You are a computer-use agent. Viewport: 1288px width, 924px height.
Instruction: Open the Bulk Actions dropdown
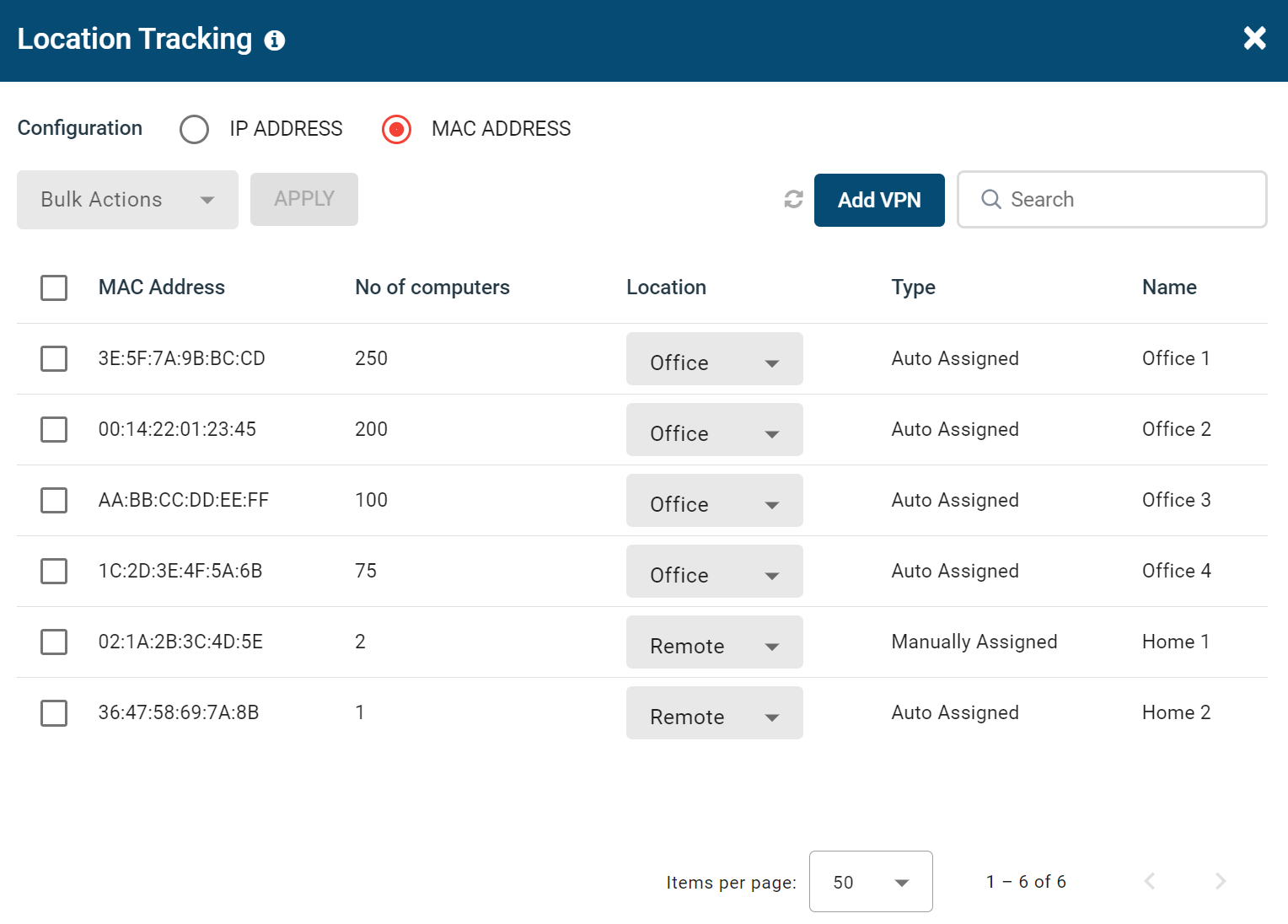tap(127, 200)
